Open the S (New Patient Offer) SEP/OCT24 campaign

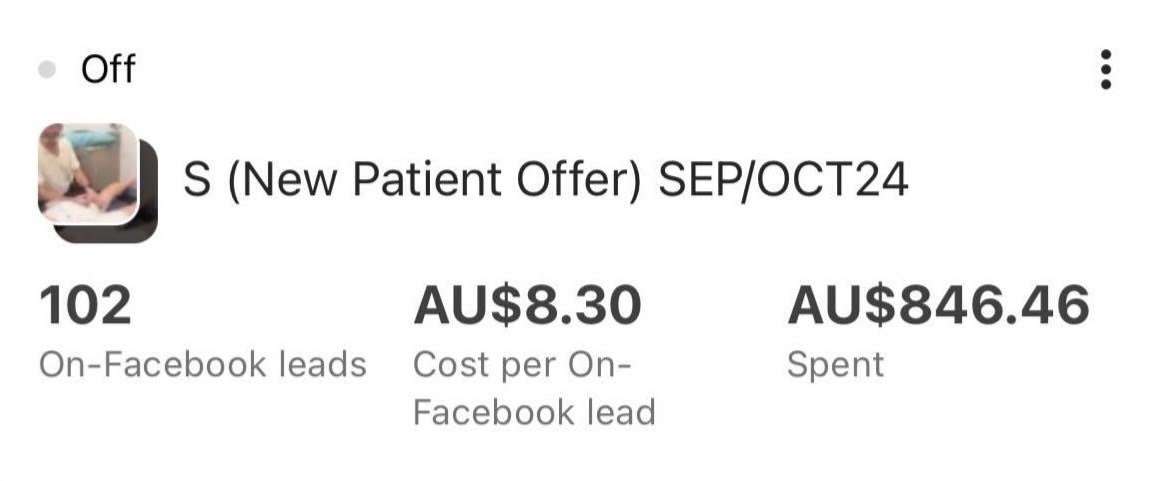click(x=545, y=180)
